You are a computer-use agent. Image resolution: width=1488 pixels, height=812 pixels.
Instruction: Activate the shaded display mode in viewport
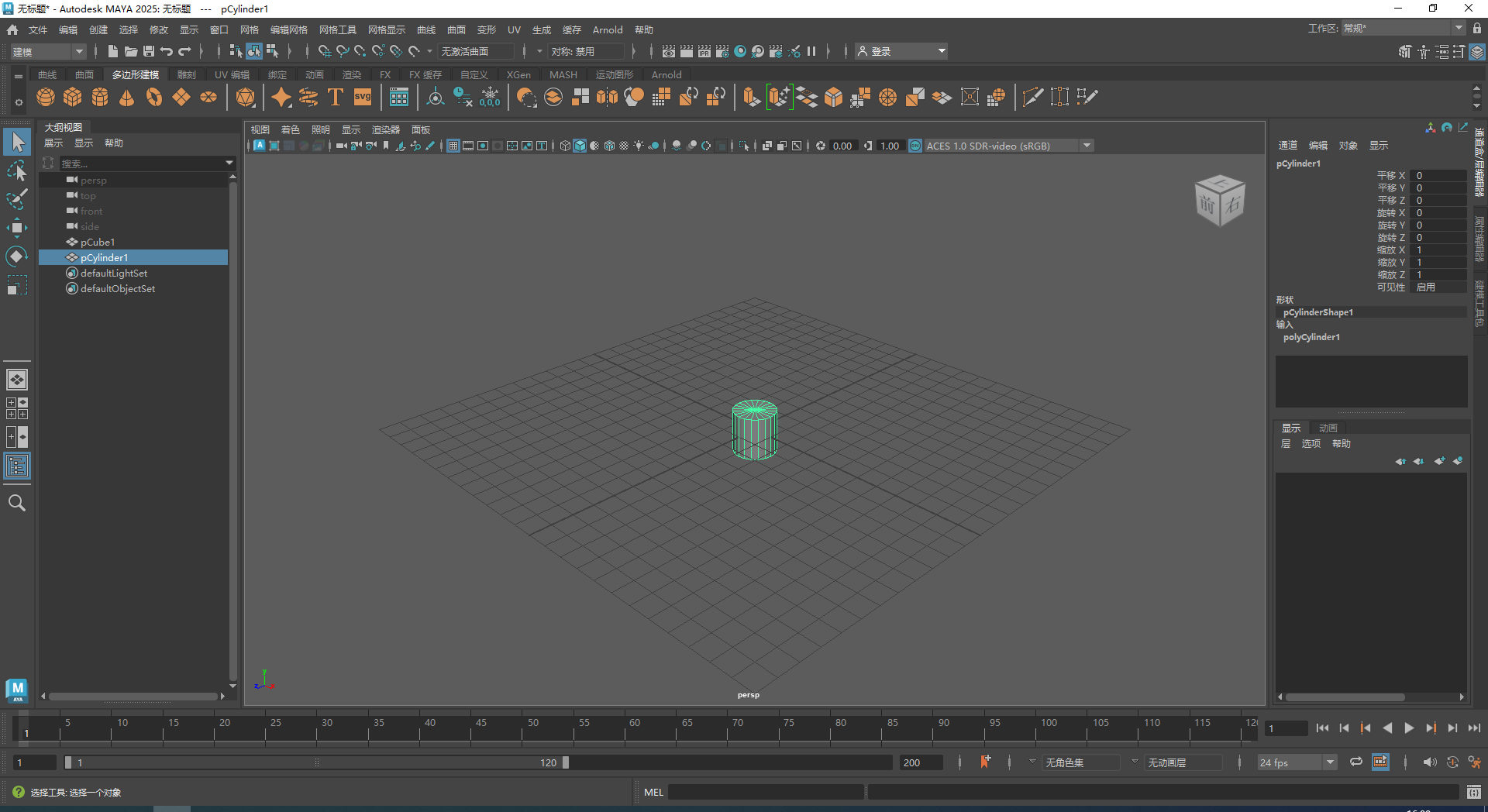(x=580, y=146)
